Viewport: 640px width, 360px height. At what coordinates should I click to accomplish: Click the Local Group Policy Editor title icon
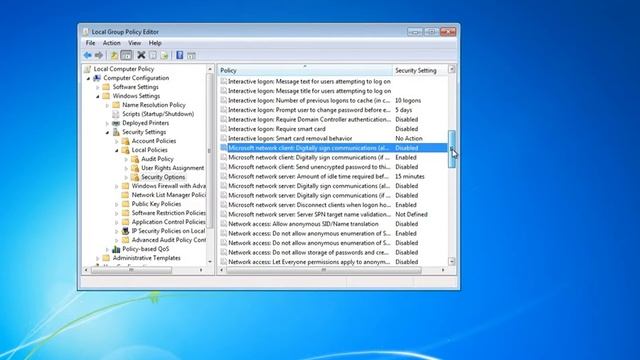point(85,32)
